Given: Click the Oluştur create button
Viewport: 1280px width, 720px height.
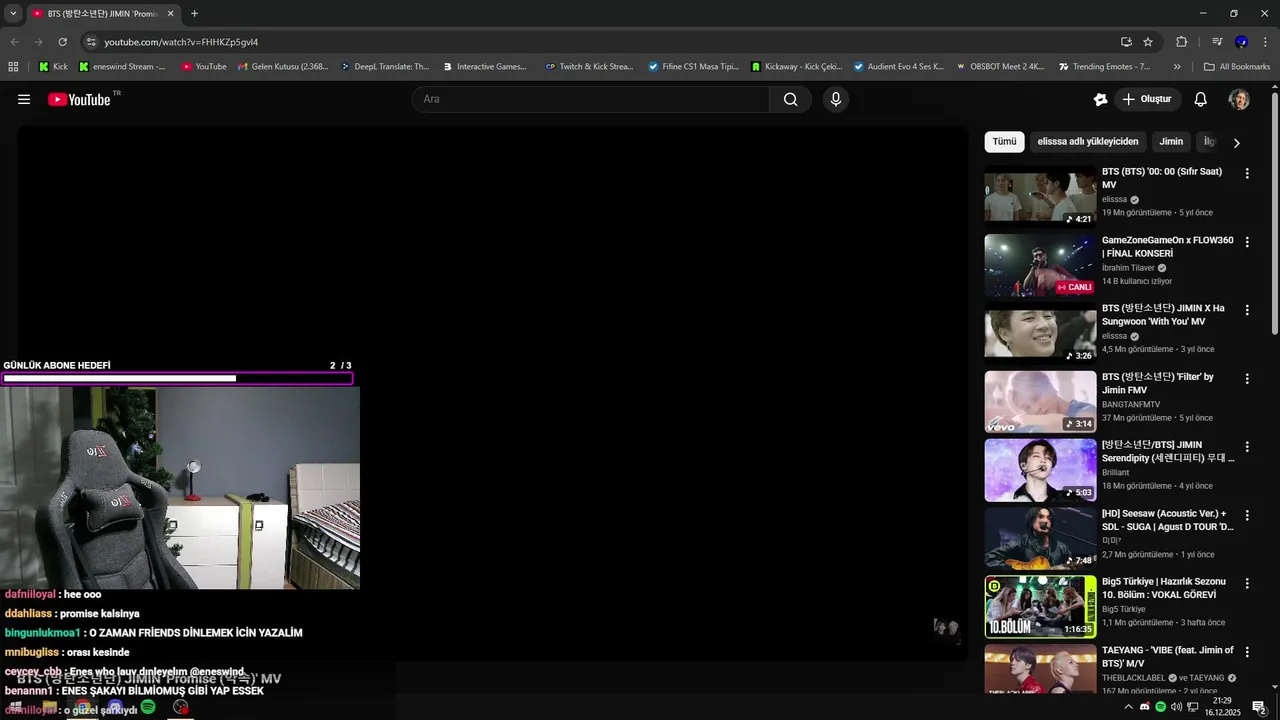Looking at the screenshot, I should click(x=1149, y=99).
